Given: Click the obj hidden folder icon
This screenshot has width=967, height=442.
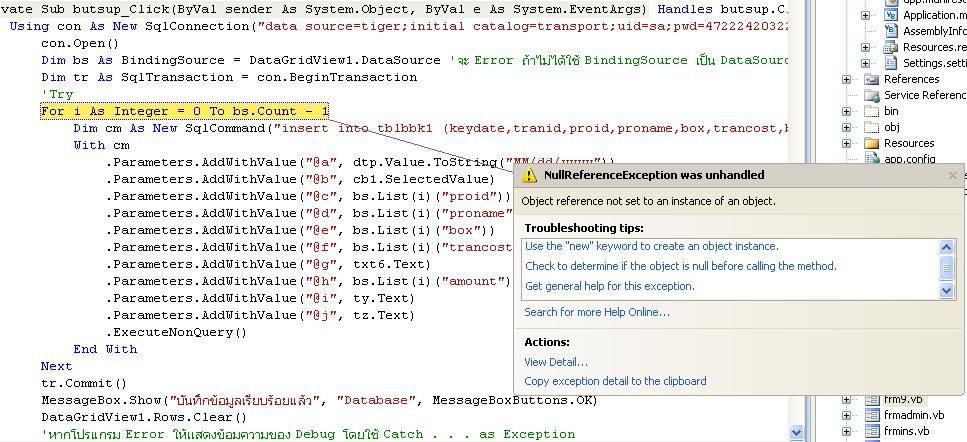Looking at the screenshot, I should coord(871,127).
